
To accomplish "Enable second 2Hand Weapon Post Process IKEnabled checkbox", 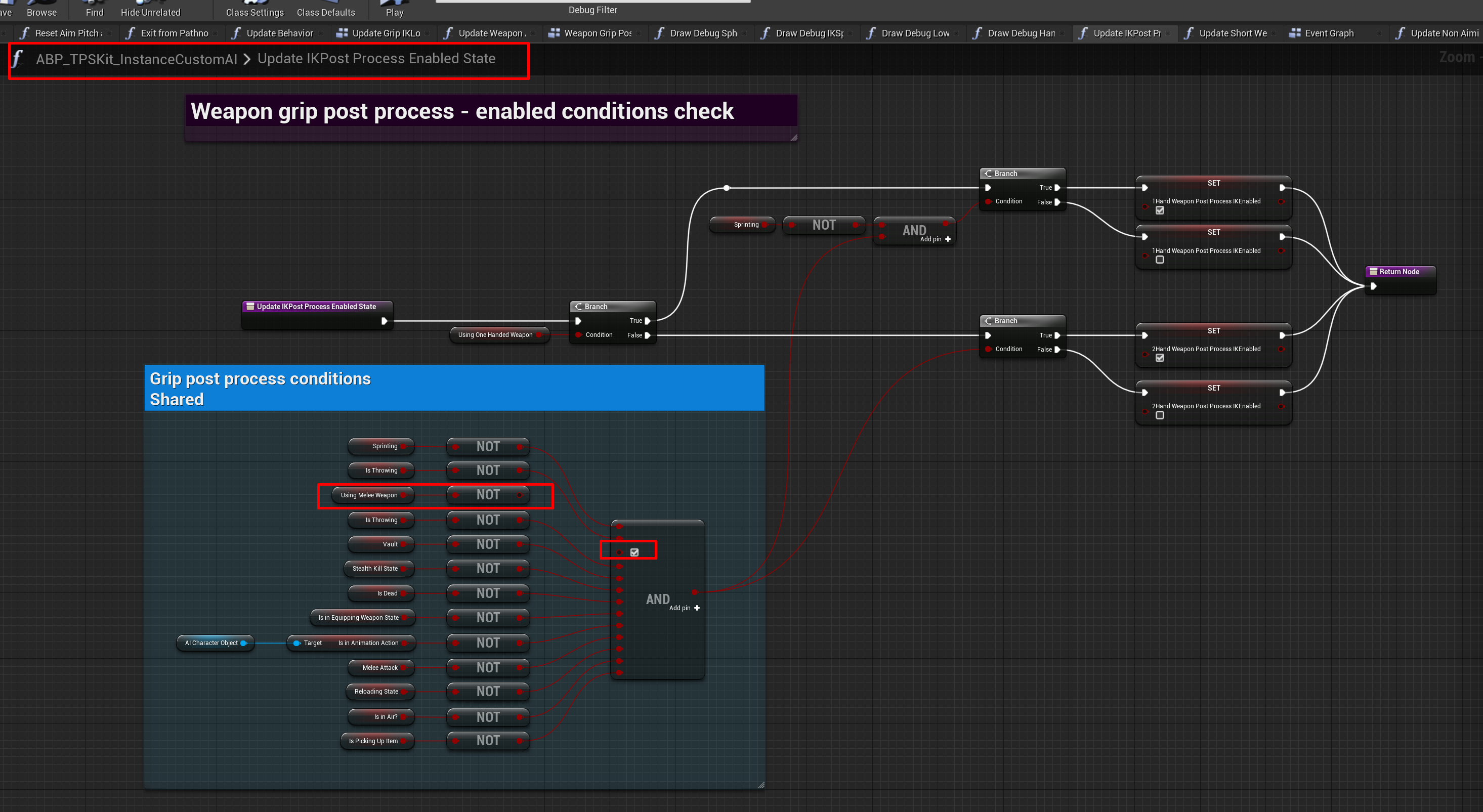I will coord(1160,415).
